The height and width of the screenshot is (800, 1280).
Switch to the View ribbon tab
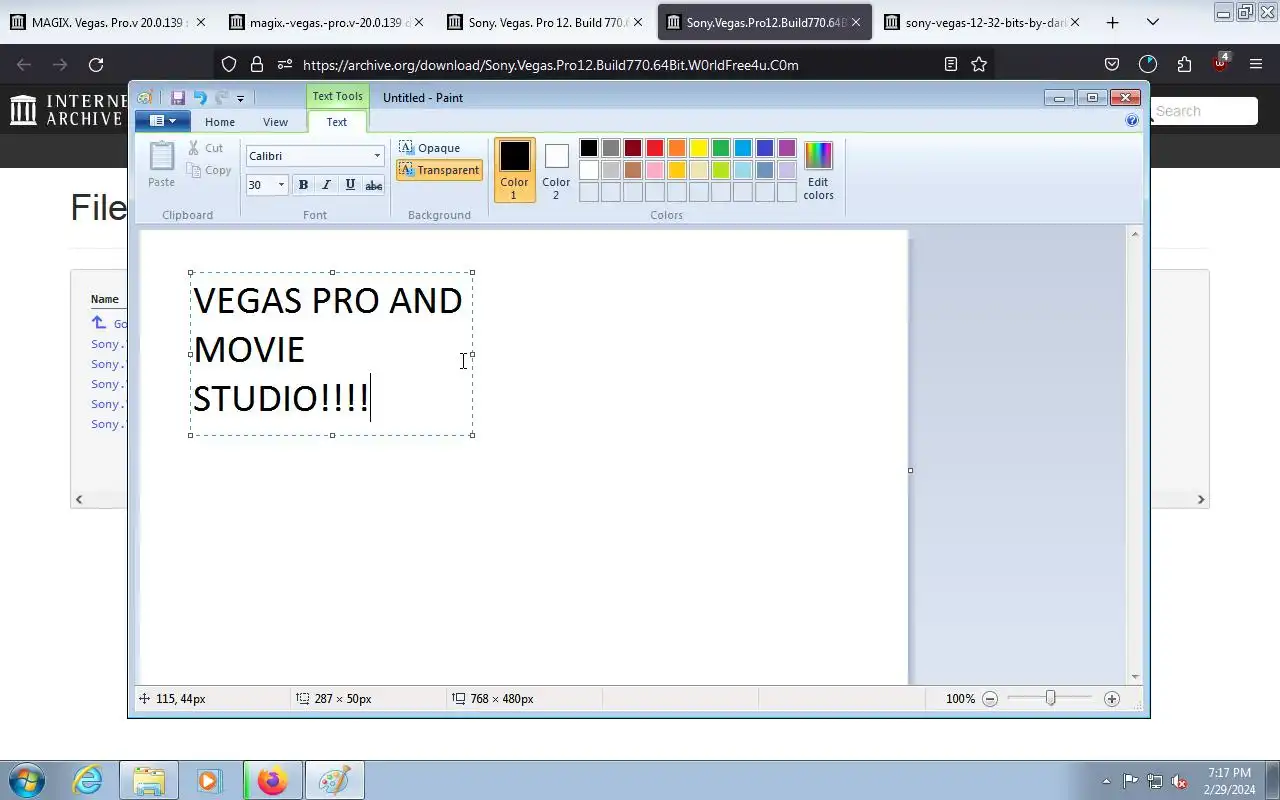[275, 122]
